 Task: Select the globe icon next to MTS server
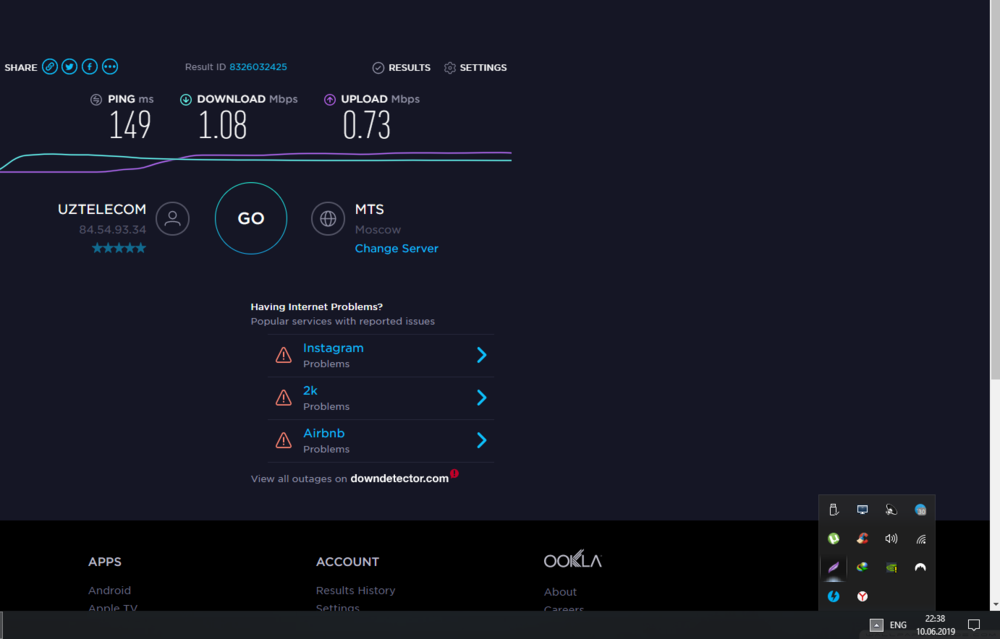328,218
